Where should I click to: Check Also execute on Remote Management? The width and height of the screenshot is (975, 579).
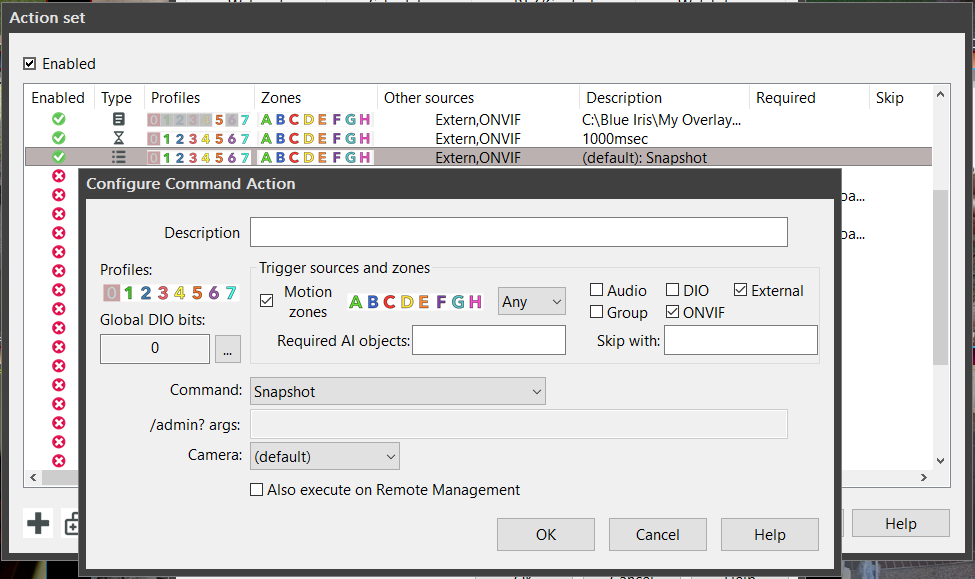click(x=257, y=490)
